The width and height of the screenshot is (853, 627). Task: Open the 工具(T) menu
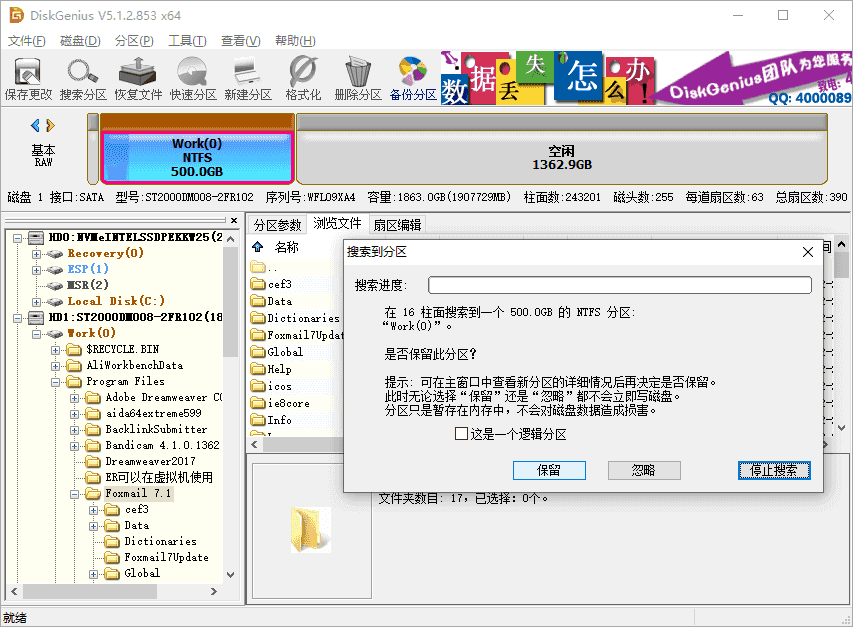coord(187,41)
